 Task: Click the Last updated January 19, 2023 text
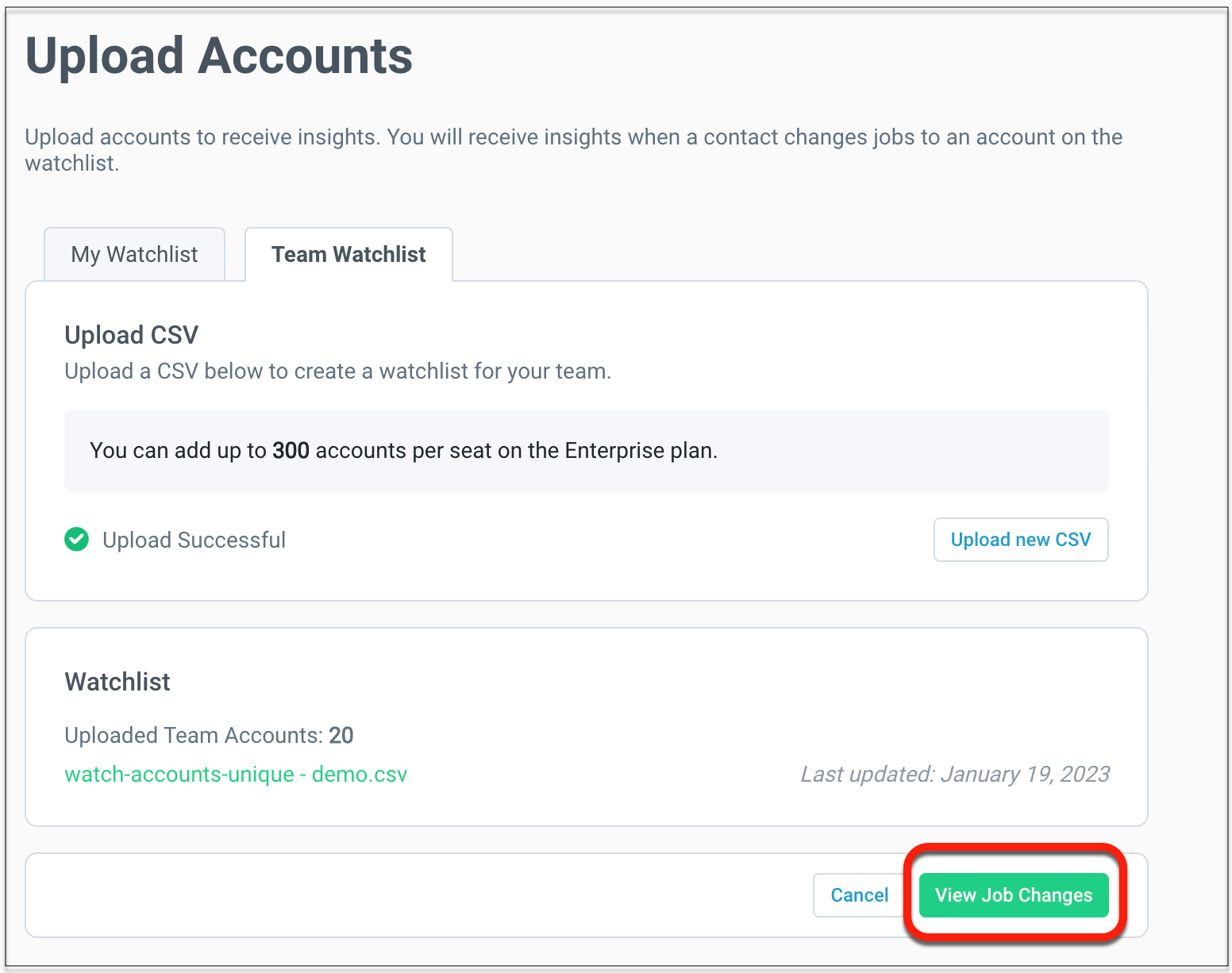pyautogui.click(x=955, y=774)
